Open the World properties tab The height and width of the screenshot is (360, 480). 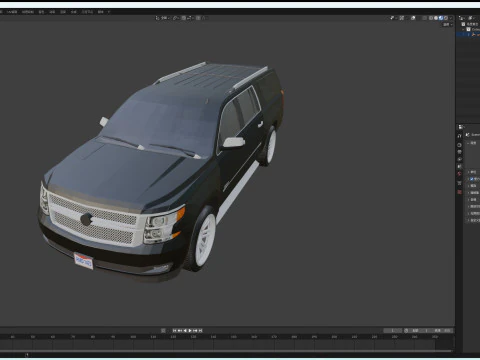click(459, 174)
